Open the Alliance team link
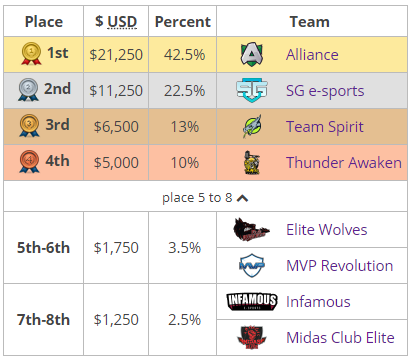412x360 pixels. click(x=312, y=54)
